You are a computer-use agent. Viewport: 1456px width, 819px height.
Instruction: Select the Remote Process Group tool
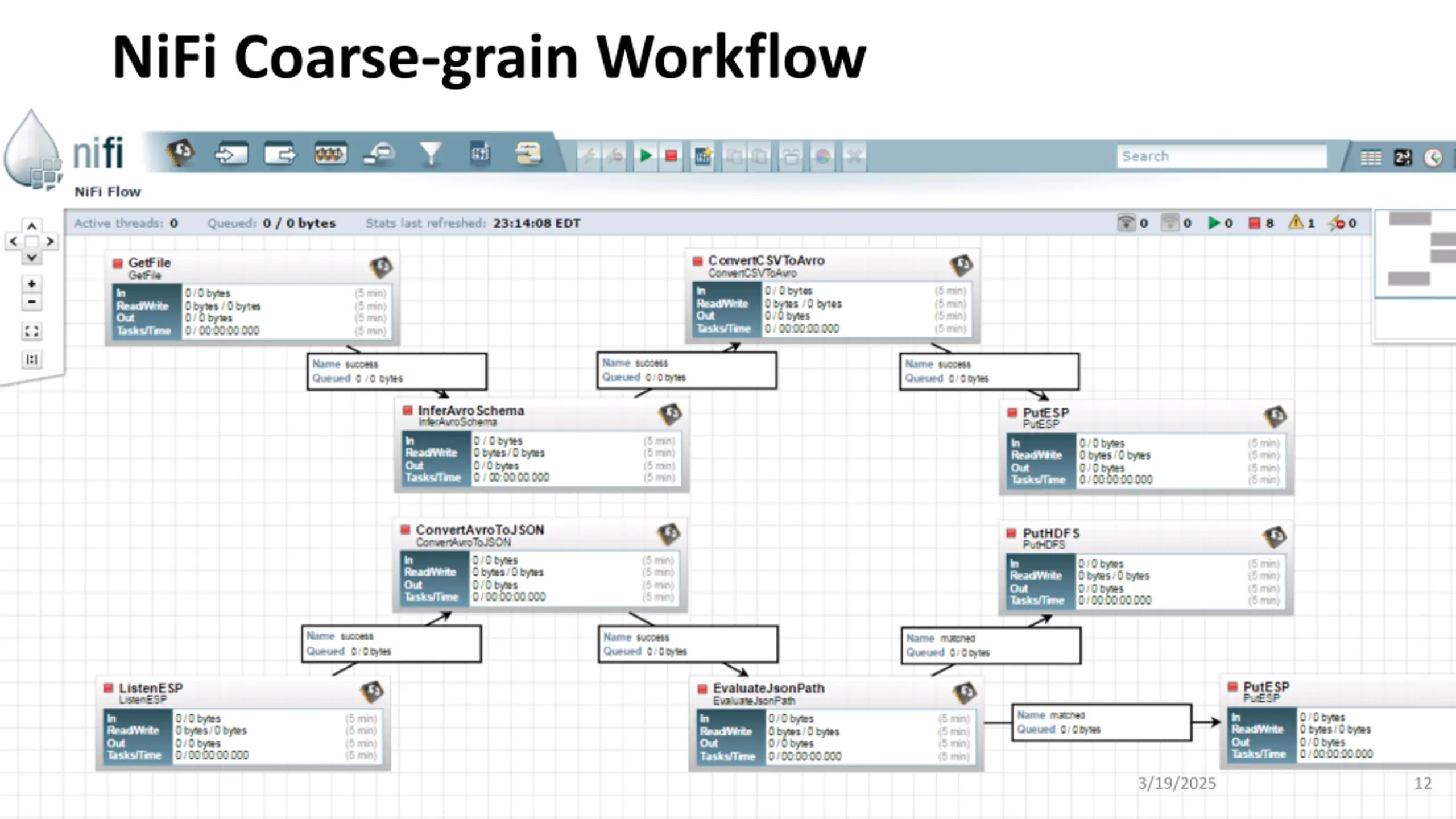(379, 154)
